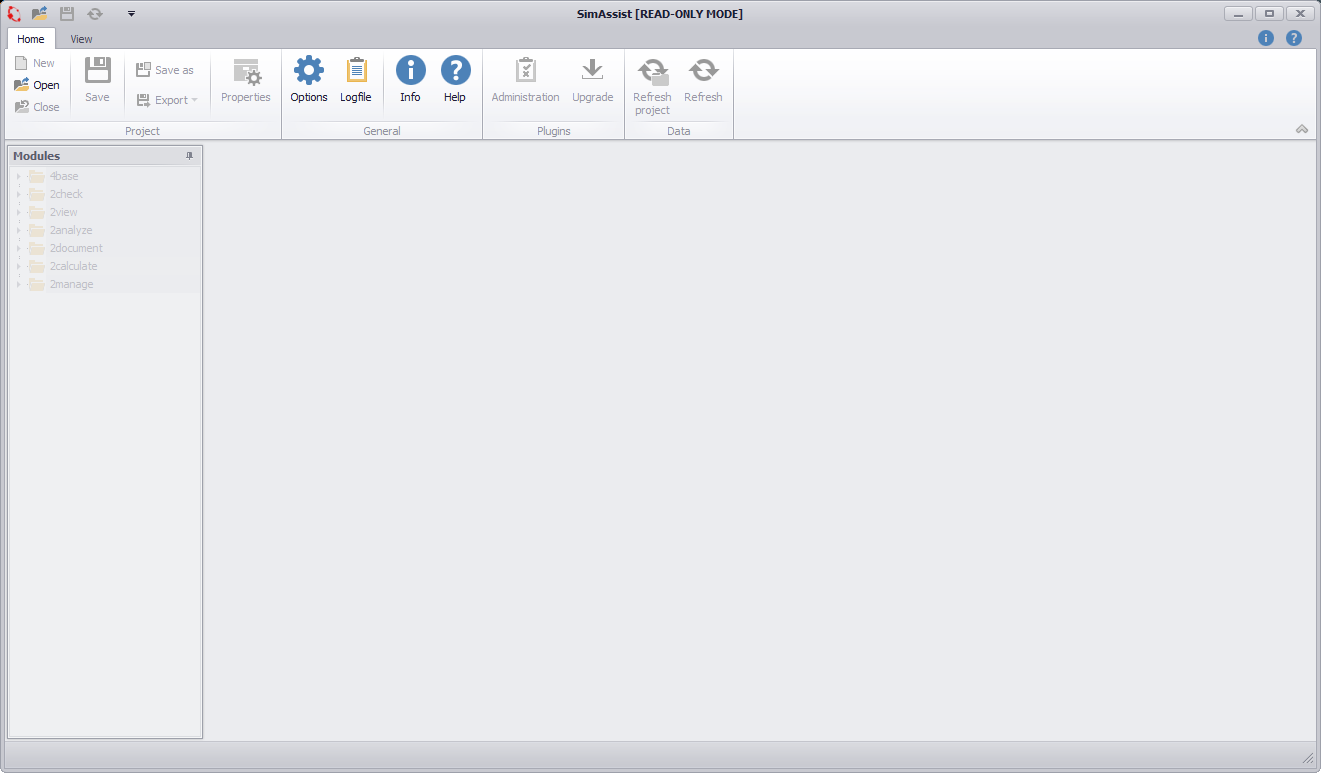The width and height of the screenshot is (1321, 773).
Task: Open project Options settings
Action: tap(308, 80)
